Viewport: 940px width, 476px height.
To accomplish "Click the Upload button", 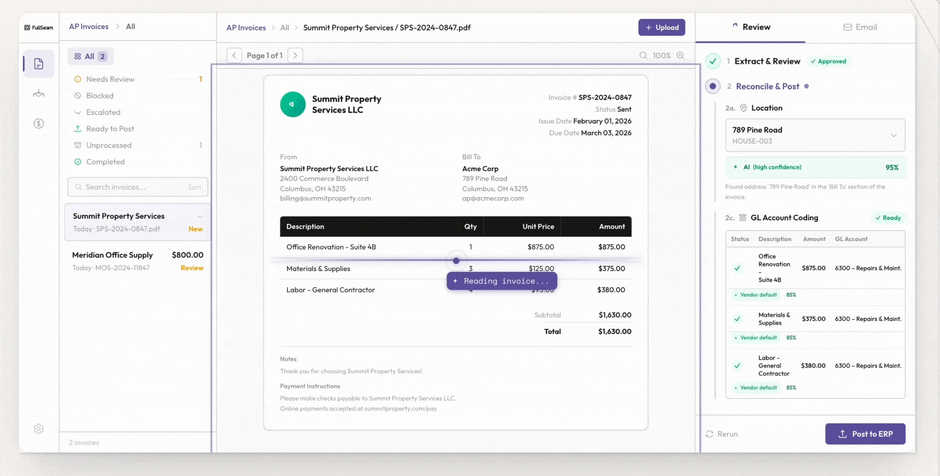I will point(662,28).
